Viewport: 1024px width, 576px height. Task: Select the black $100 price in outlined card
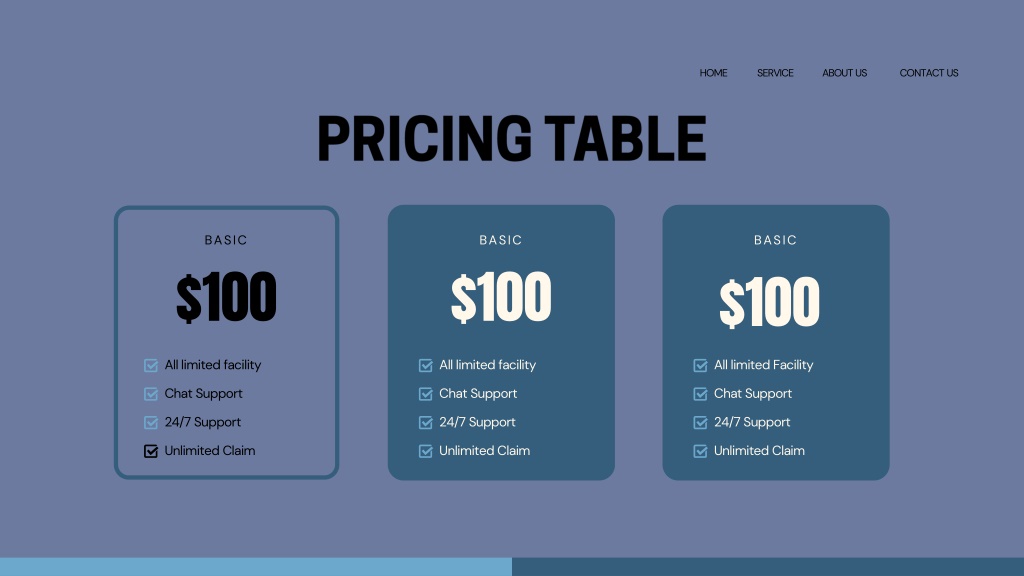(226, 297)
